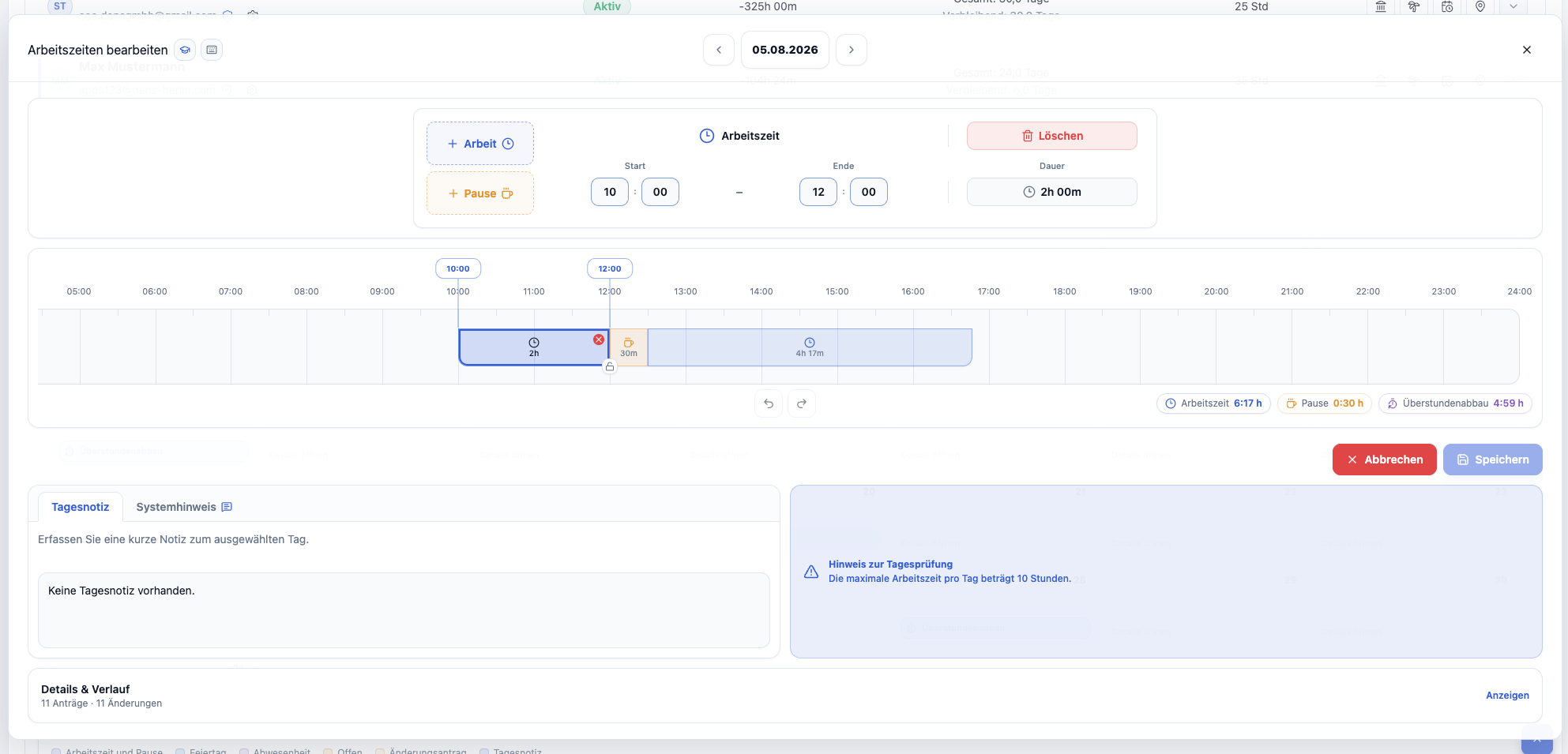Edit the start minutes field
This screenshot has height=754, width=1568.
click(660, 192)
